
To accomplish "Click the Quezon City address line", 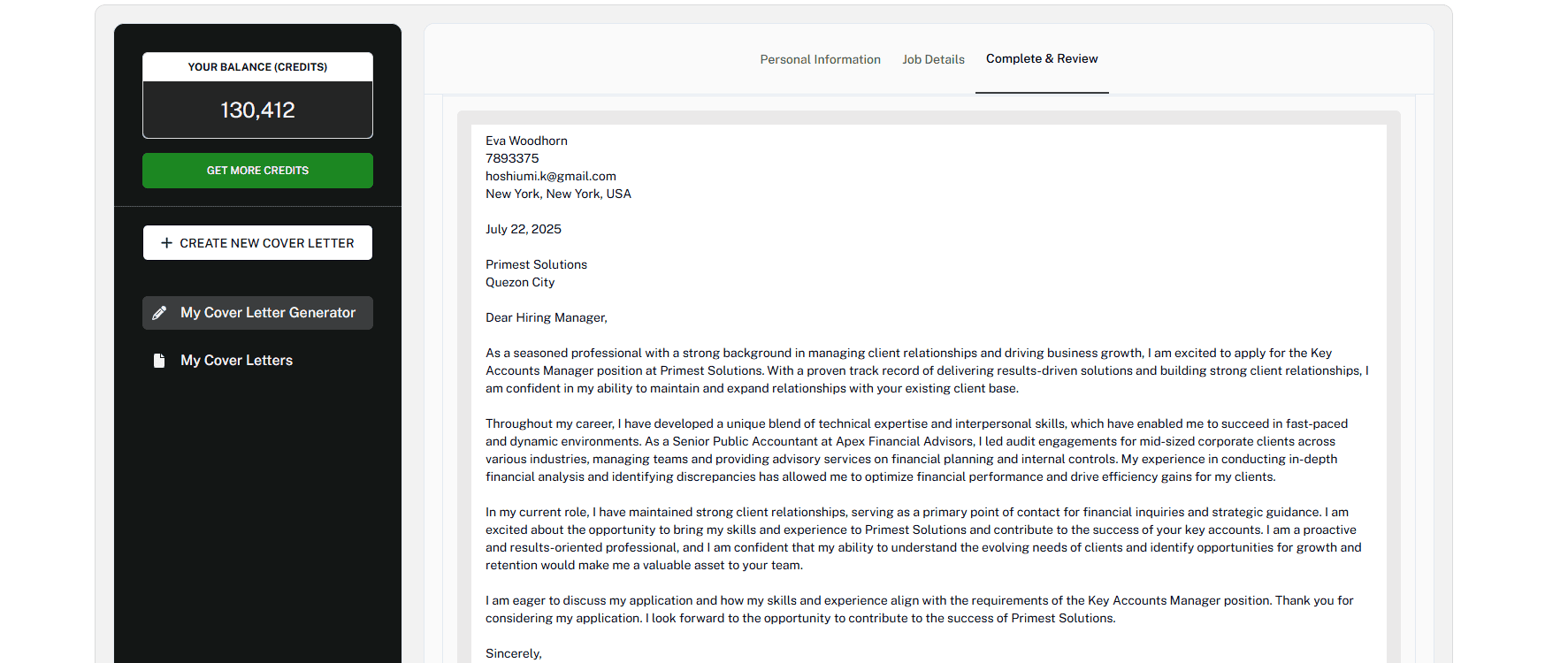I will tap(520, 282).
